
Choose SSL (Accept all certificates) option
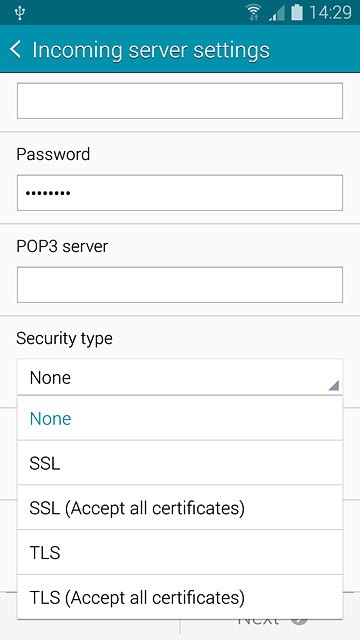(x=180, y=508)
